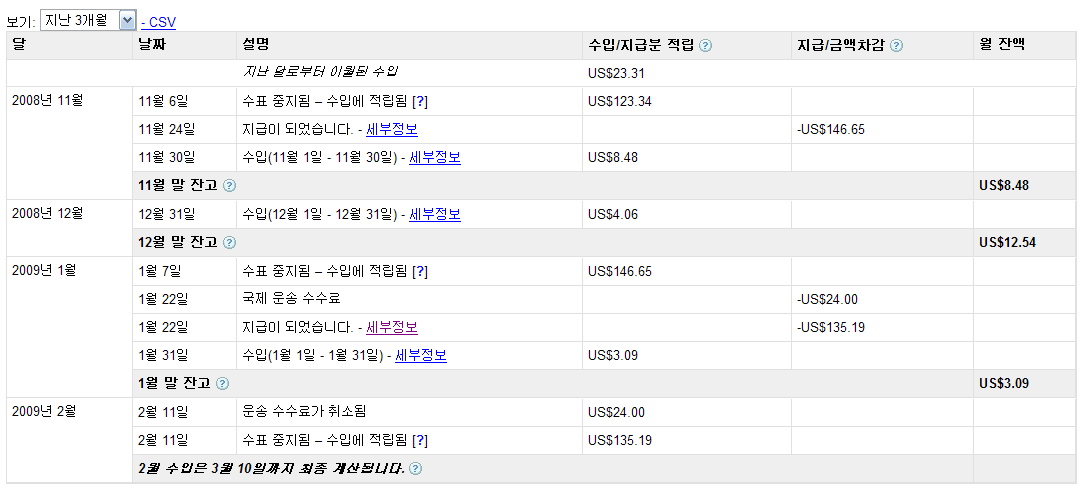
Task: Open 세부정보 for 1월 1일 - 1월 31일 earnings
Action: 421,355
